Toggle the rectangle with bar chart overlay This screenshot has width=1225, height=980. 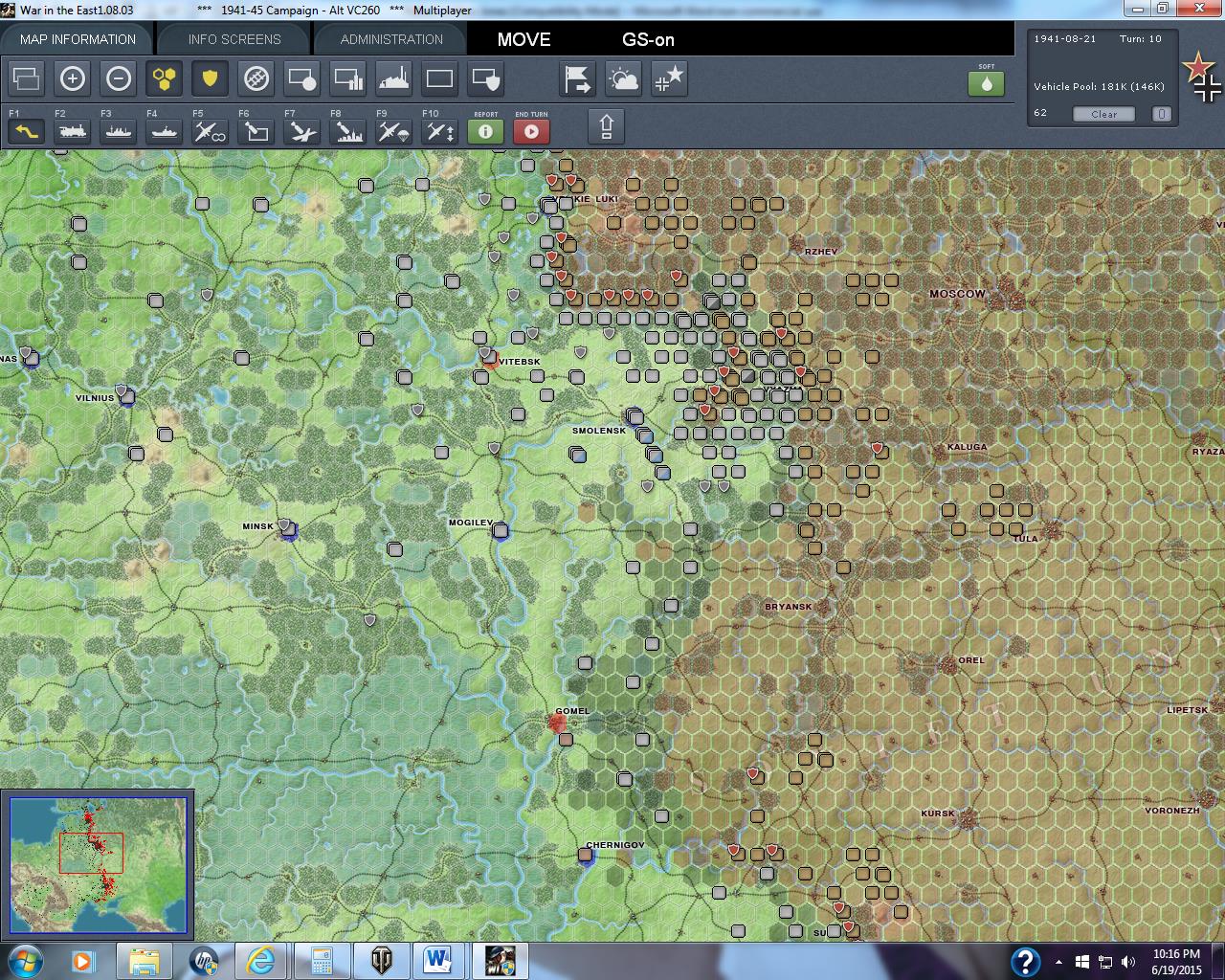coord(347,78)
